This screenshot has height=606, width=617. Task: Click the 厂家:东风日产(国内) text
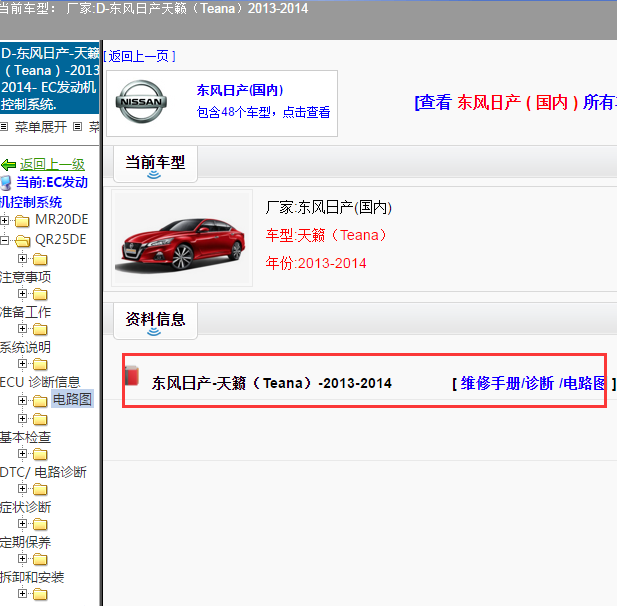(329, 207)
